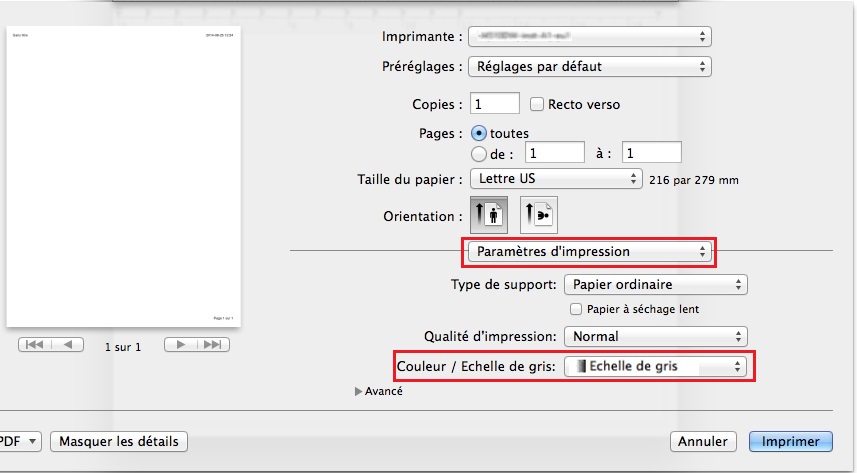Click the Annuler button
This screenshot has width=857, height=473.
[703, 441]
